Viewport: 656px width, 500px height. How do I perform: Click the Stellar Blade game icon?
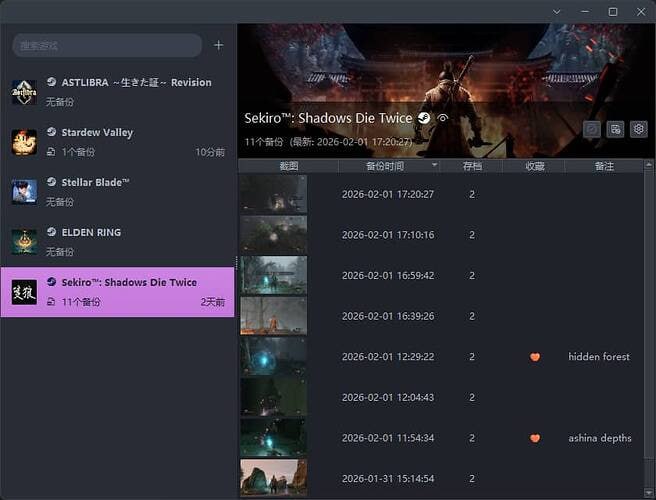pyautogui.click(x=24, y=192)
